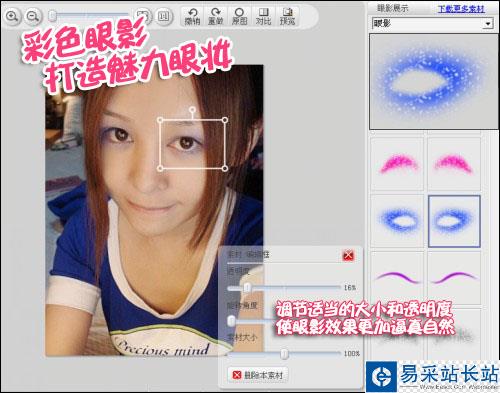Select the left blue ring eyeshadow thumbnail
This screenshot has height=393, width=500.
(x=397, y=221)
